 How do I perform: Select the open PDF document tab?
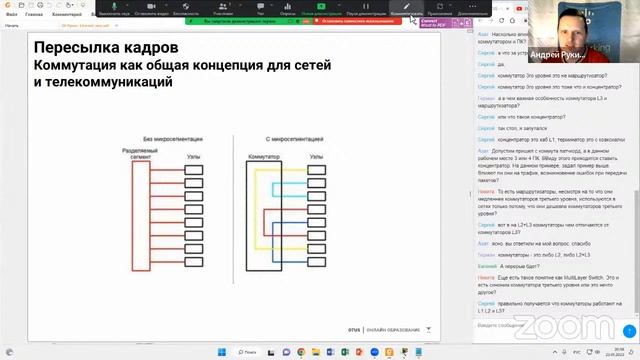pyautogui.click(x=85, y=26)
